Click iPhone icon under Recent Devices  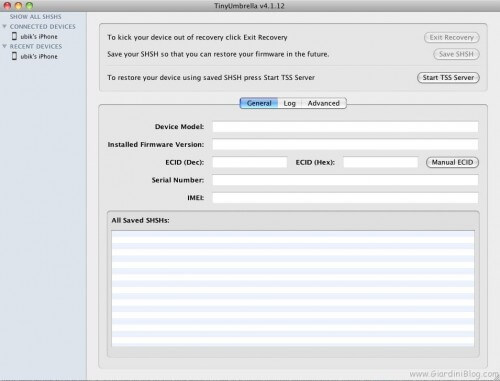point(14,56)
